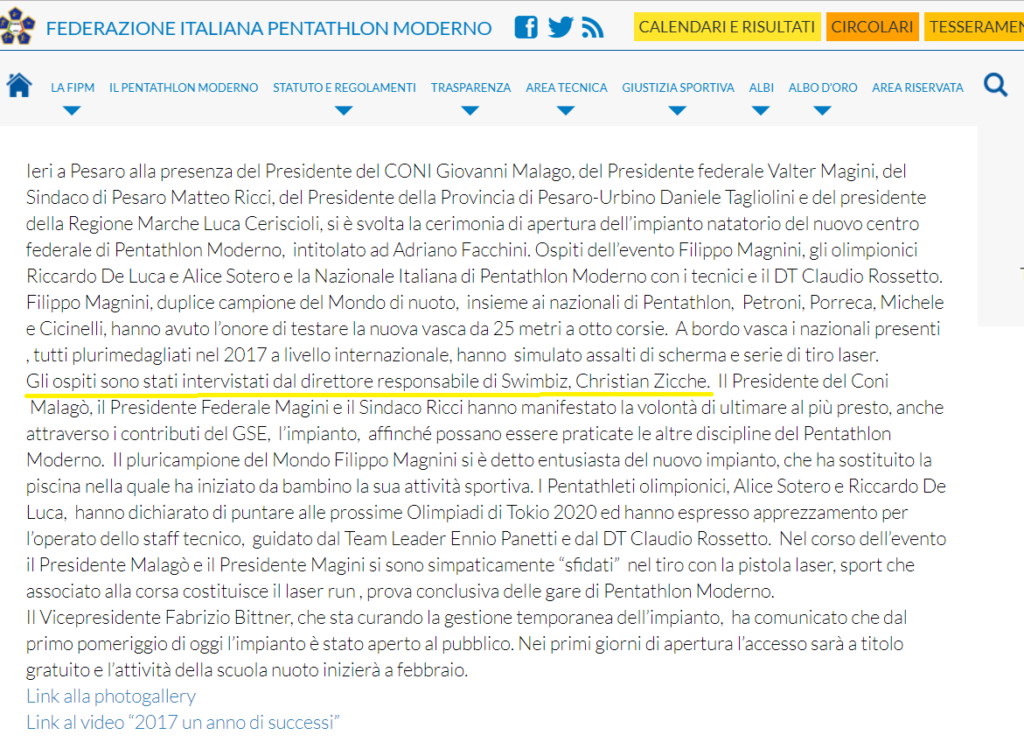
Task: Open the Twitter bird icon
Action: [x=560, y=27]
